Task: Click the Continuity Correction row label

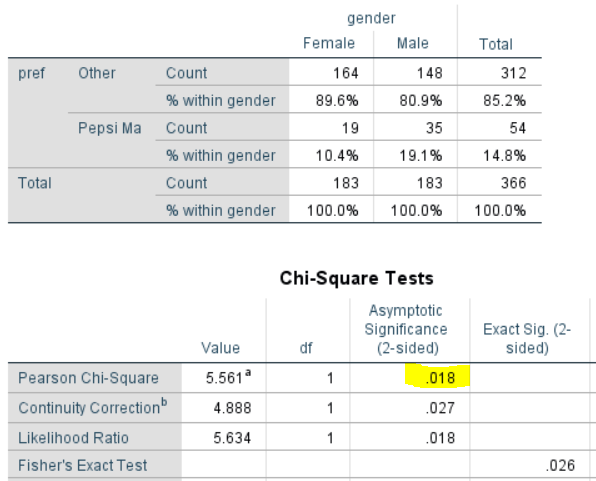Action: tap(93, 408)
